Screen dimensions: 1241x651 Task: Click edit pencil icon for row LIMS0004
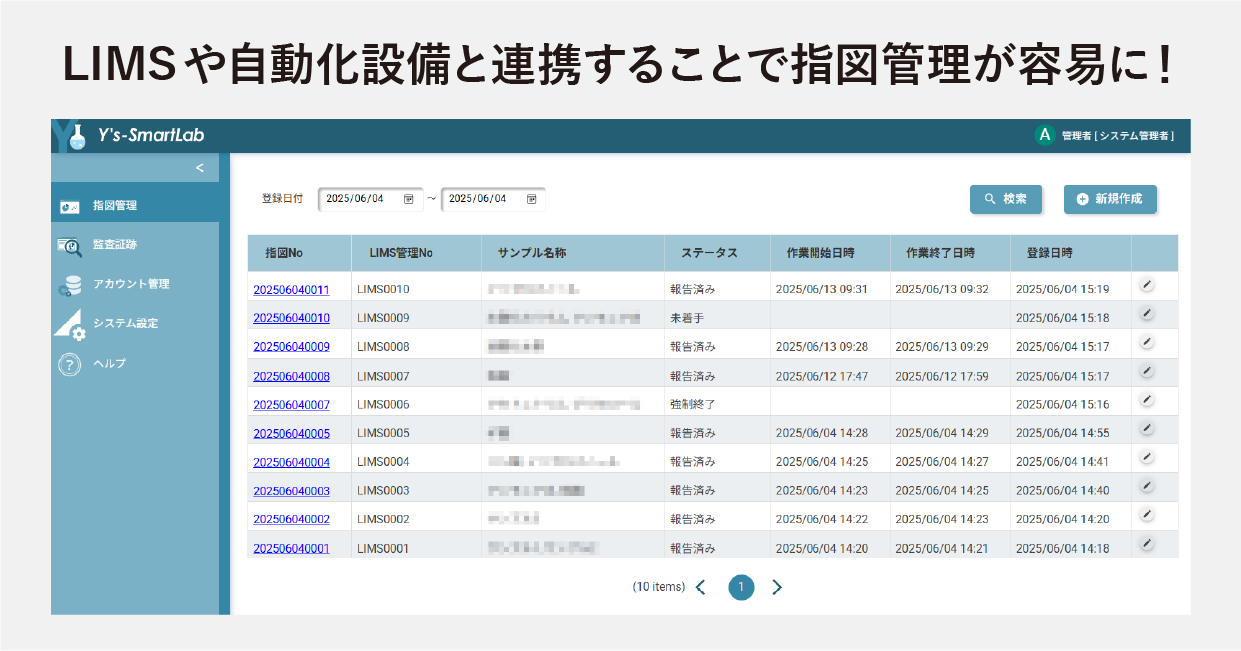point(1147,457)
